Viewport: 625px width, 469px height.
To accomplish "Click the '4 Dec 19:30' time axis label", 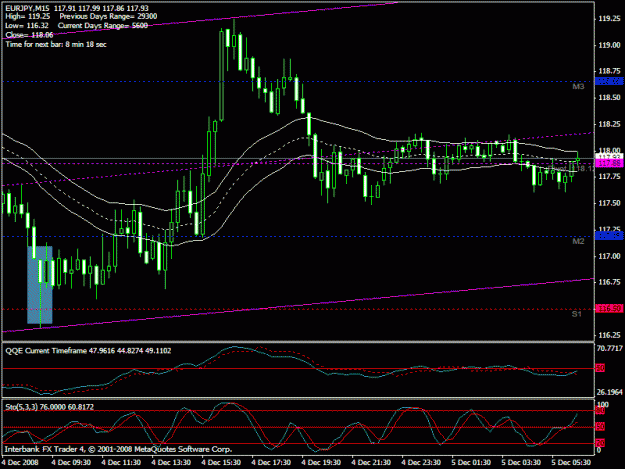I will coord(321,462).
